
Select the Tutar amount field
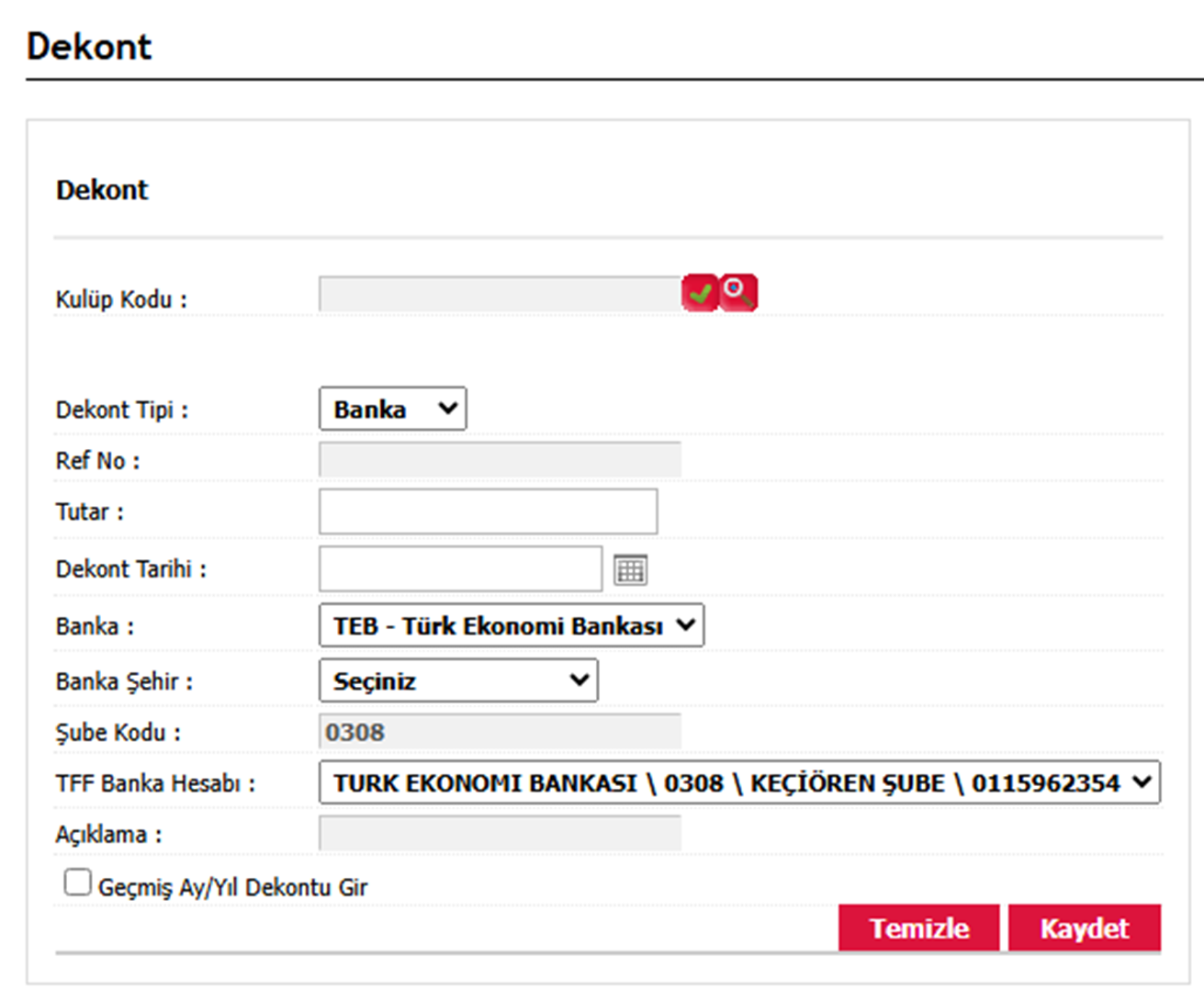click(488, 511)
